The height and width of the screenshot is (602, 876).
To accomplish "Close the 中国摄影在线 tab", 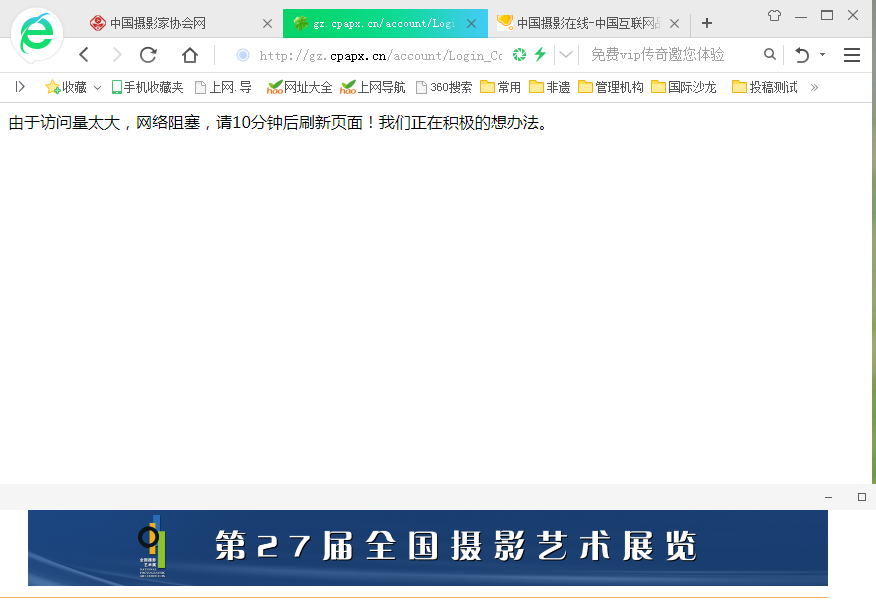I will (x=674, y=23).
